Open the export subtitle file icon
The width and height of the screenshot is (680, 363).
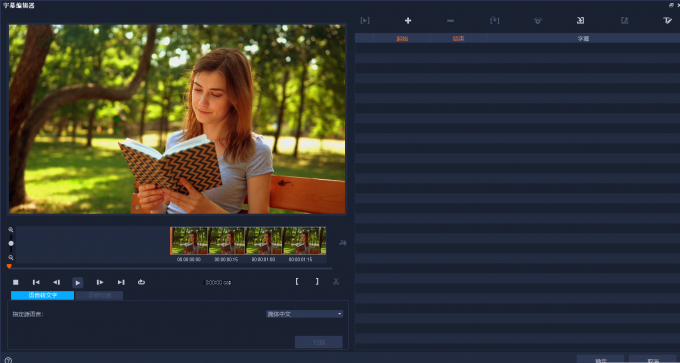coord(624,20)
